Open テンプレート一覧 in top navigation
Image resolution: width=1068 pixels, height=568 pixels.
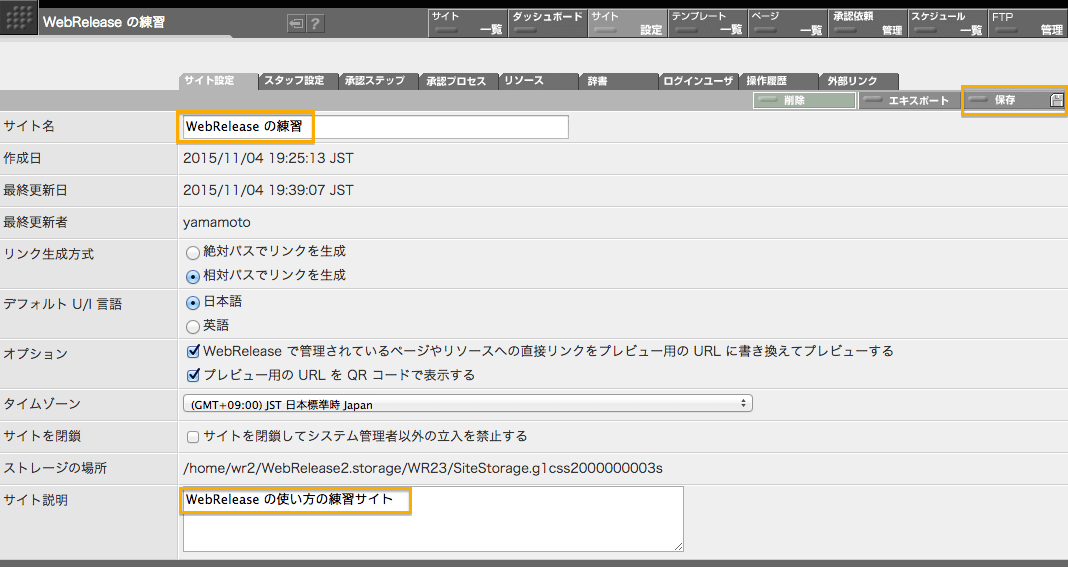point(708,23)
